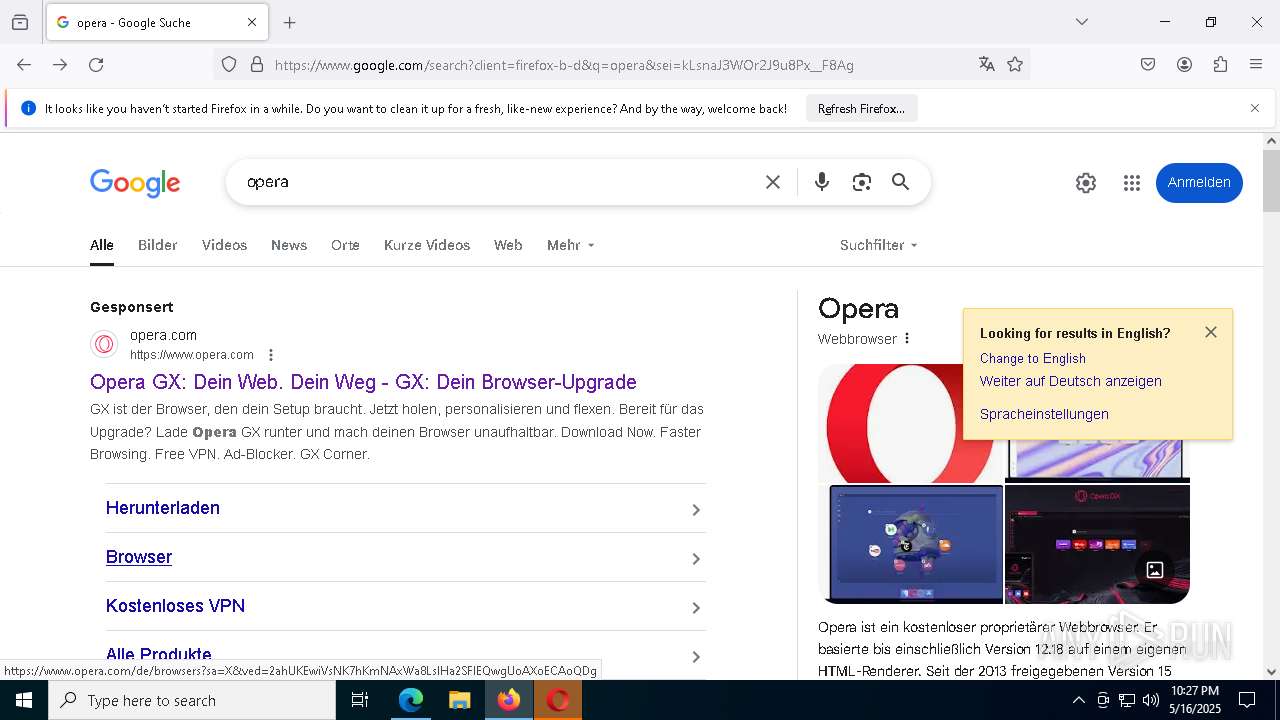Launch Microsoft Edge from taskbar
The image size is (1280, 720).
[x=411, y=700]
